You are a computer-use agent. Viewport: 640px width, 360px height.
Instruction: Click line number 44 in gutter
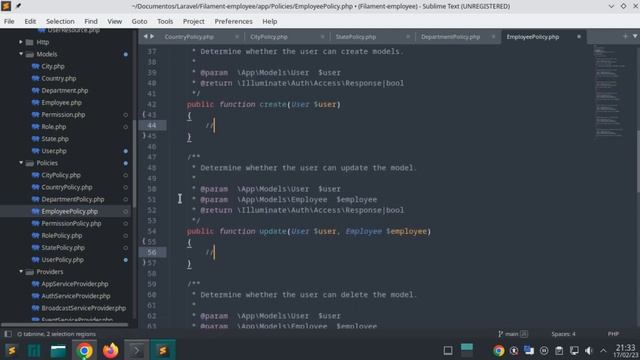point(152,125)
